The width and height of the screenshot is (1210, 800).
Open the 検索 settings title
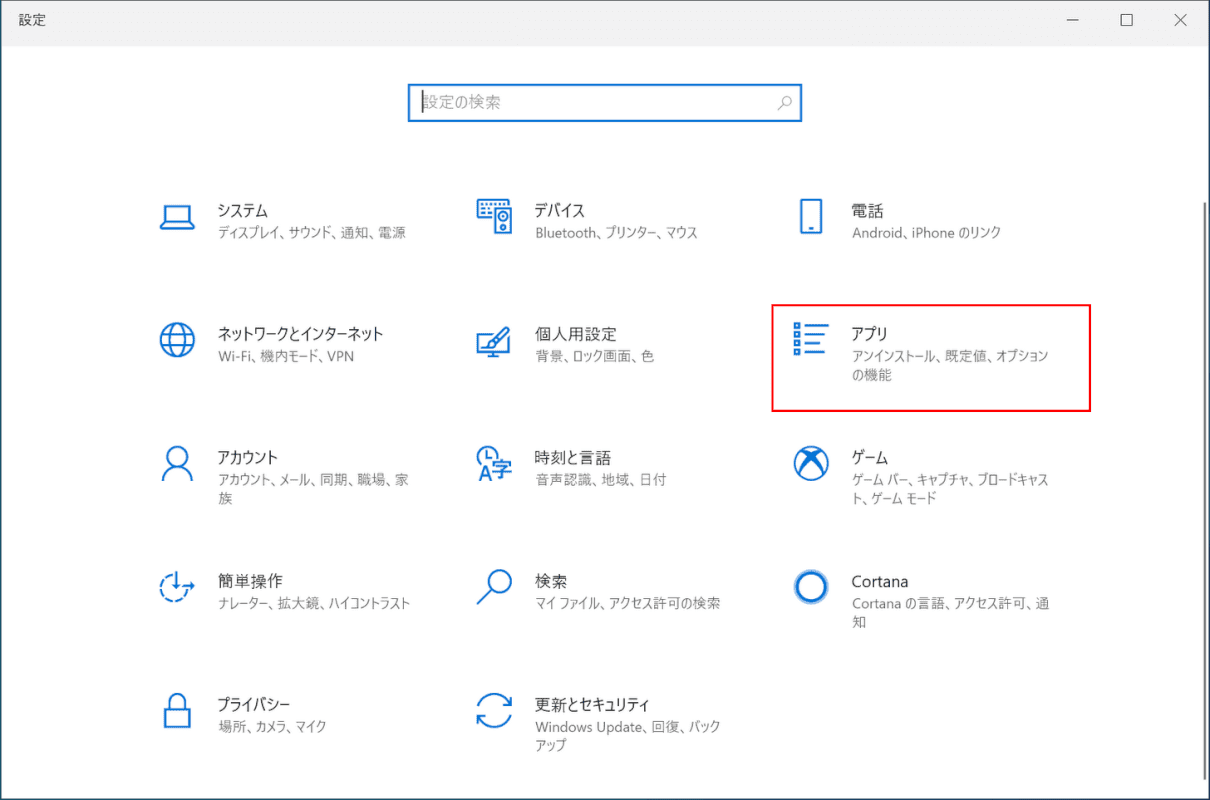pyautogui.click(x=551, y=581)
